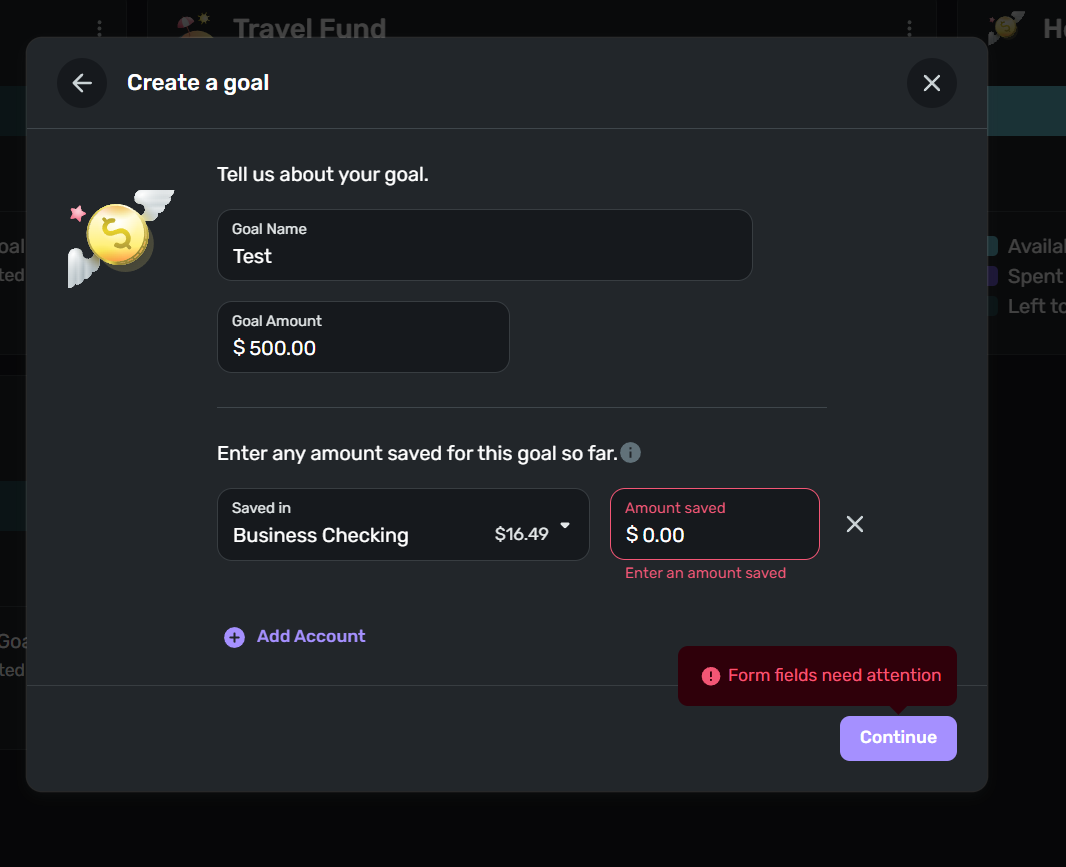Click the error alert icon in the tooltip
The image size is (1066, 867).
click(x=710, y=676)
